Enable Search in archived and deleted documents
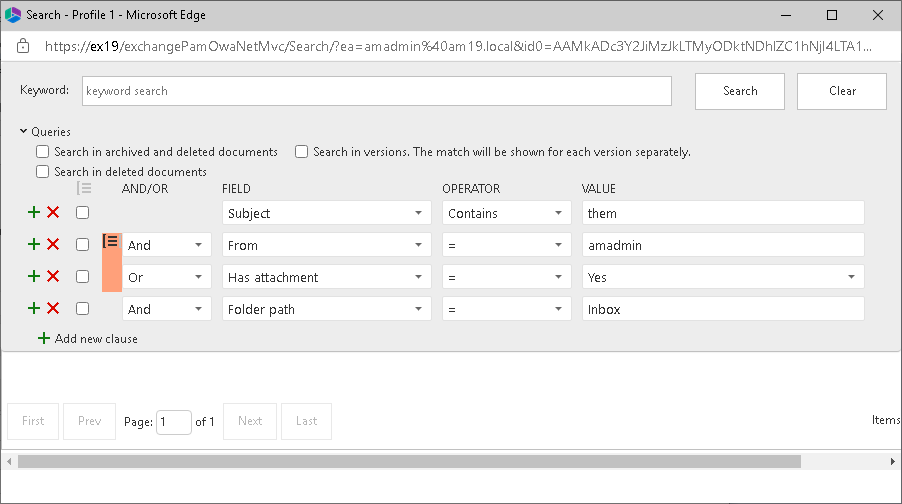The image size is (902, 504). pos(42,152)
